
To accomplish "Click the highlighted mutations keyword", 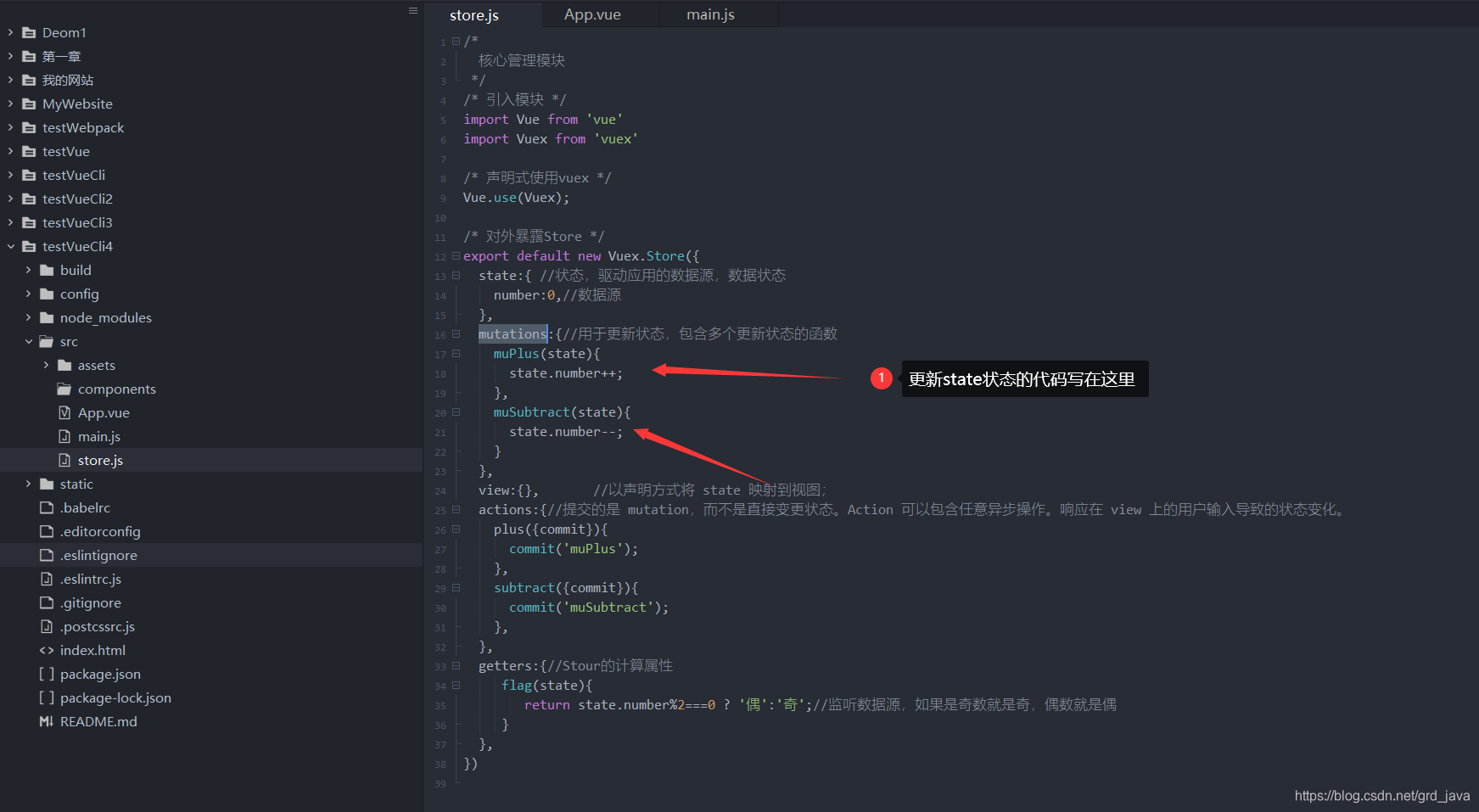I will click(x=513, y=333).
